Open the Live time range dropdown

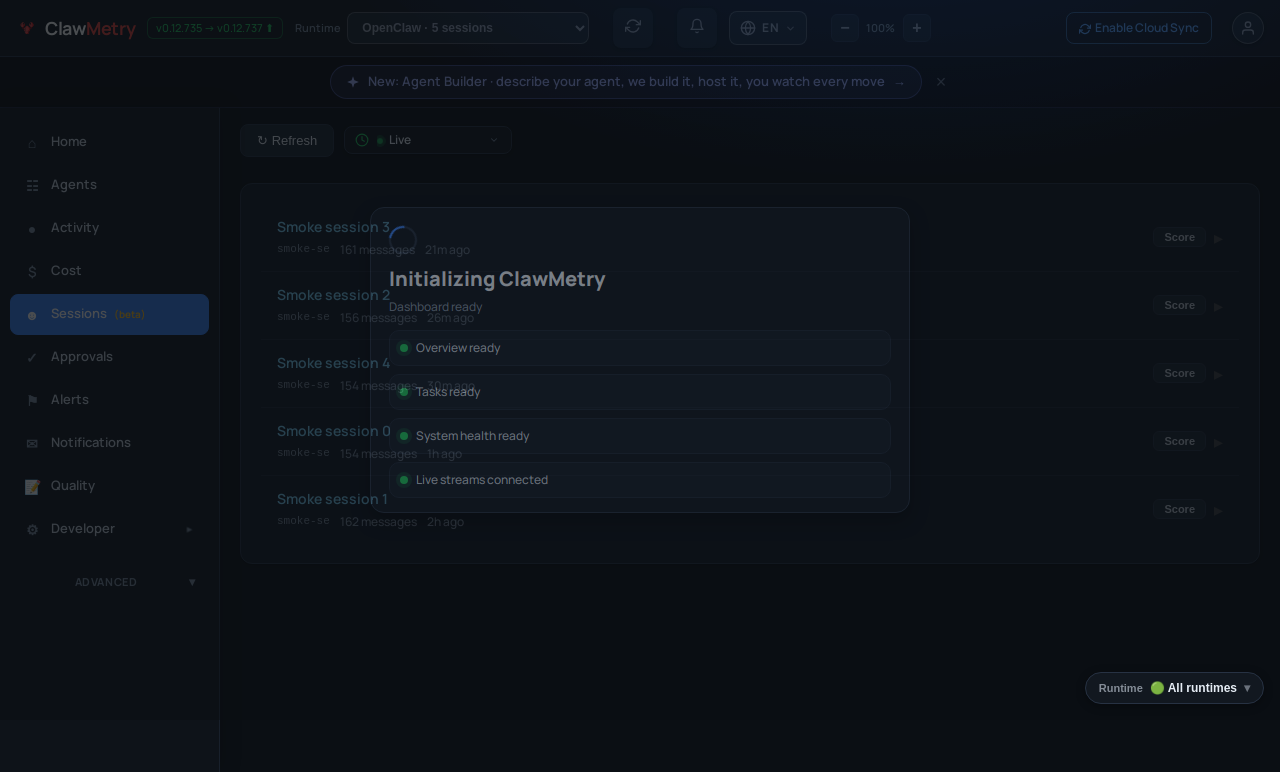point(428,140)
